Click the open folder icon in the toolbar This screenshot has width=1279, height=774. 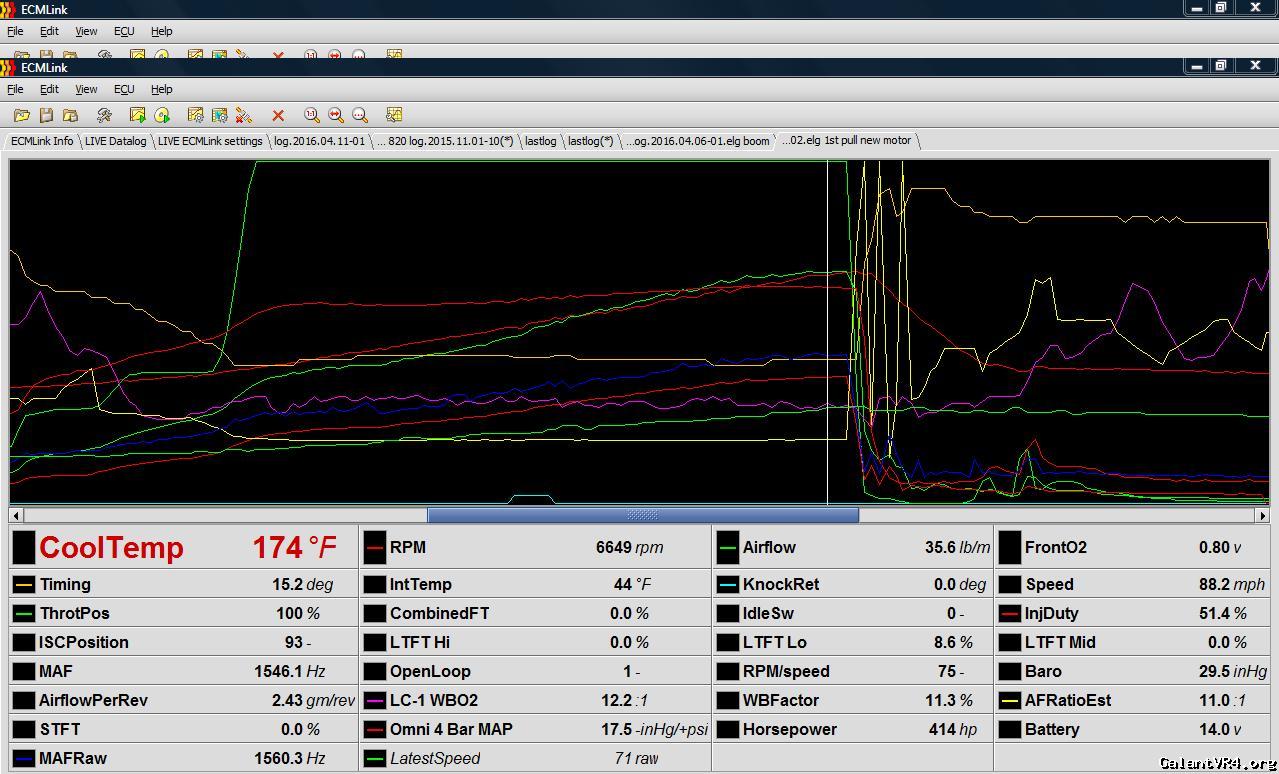[x=21, y=116]
